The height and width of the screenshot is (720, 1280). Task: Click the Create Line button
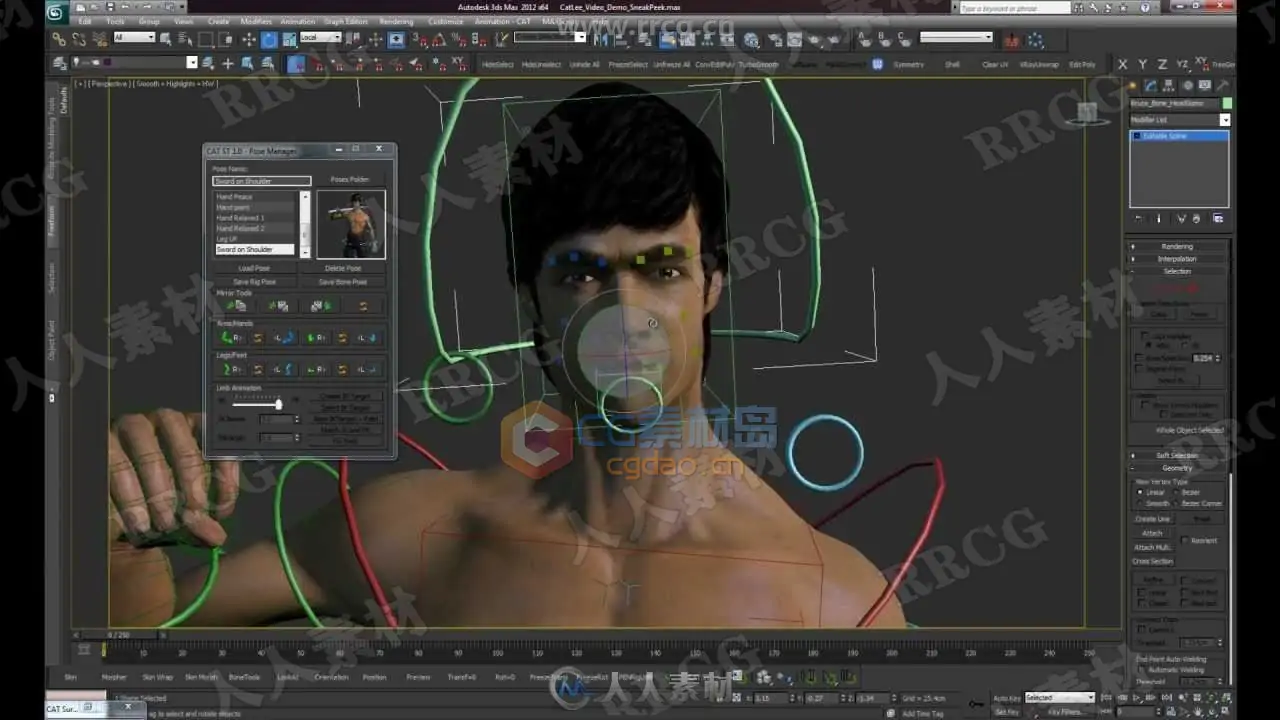[1152, 519]
